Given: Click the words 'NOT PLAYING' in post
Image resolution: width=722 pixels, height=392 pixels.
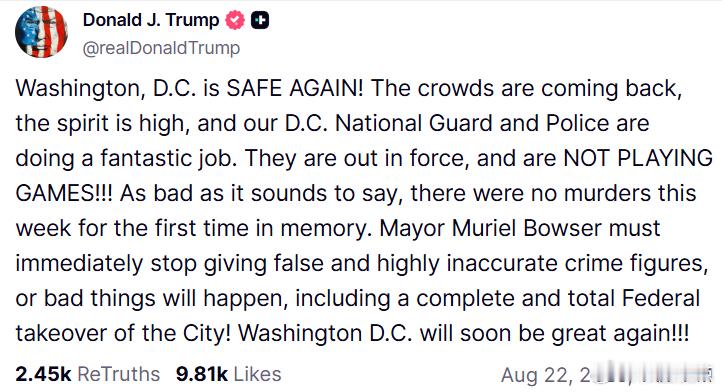Looking at the screenshot, I should point(638,158).
